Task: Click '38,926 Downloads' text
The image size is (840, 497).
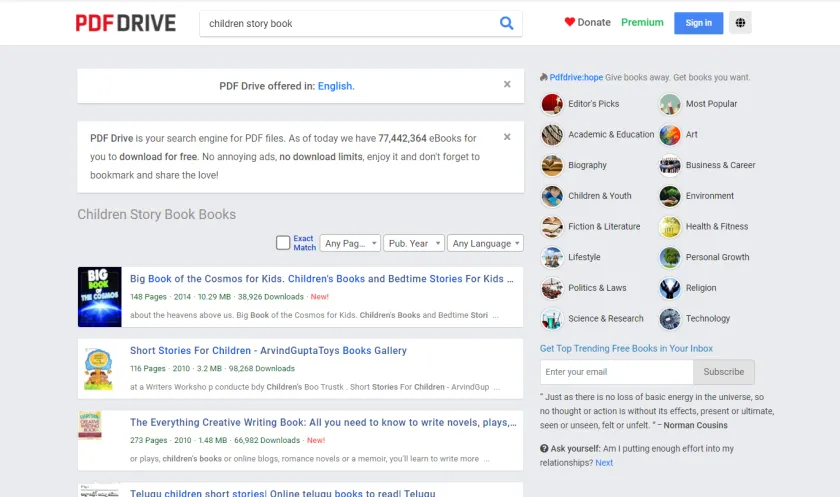Action: pyautogui.click(x=271, y=297)
